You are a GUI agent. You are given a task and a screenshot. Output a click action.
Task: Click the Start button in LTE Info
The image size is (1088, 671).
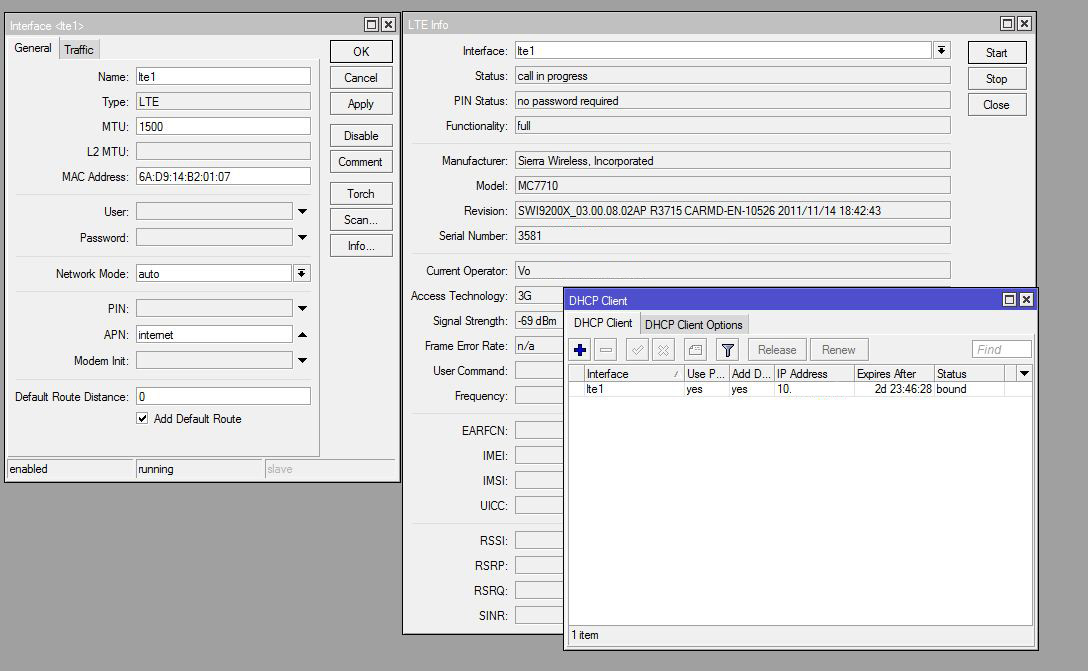(996, 53)
